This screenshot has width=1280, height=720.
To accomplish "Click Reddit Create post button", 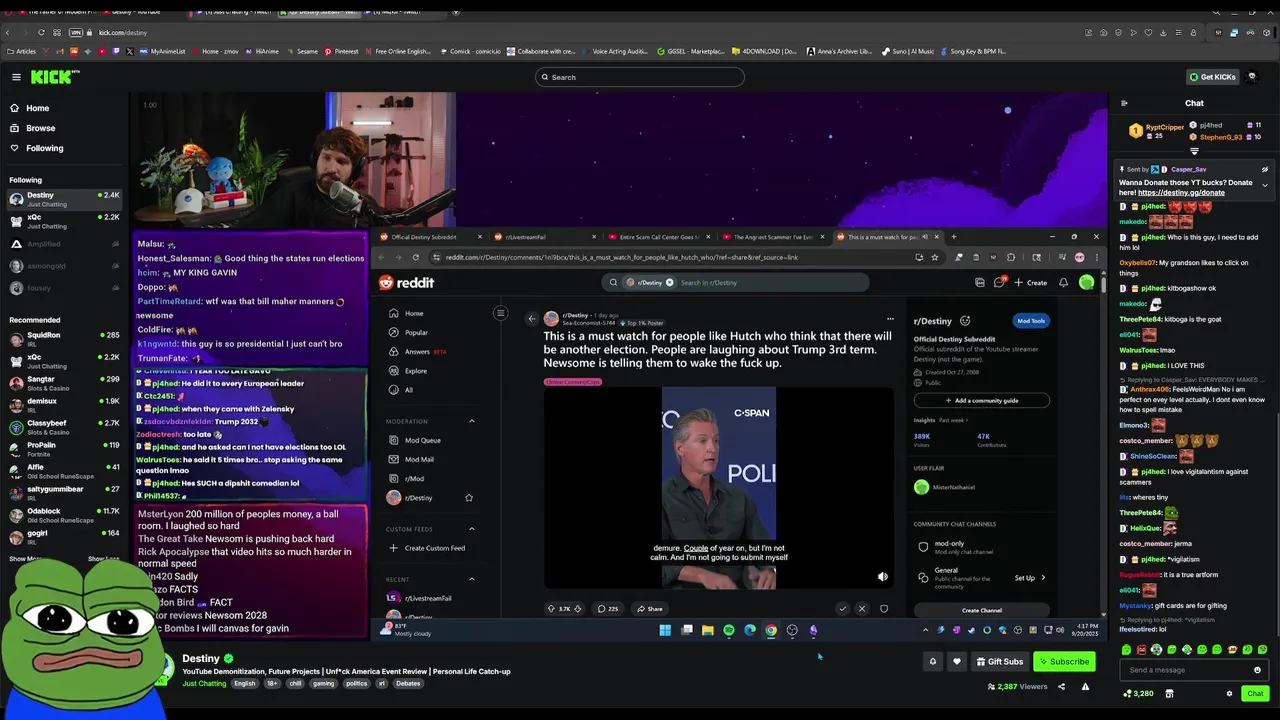I will coord(1031,283).
